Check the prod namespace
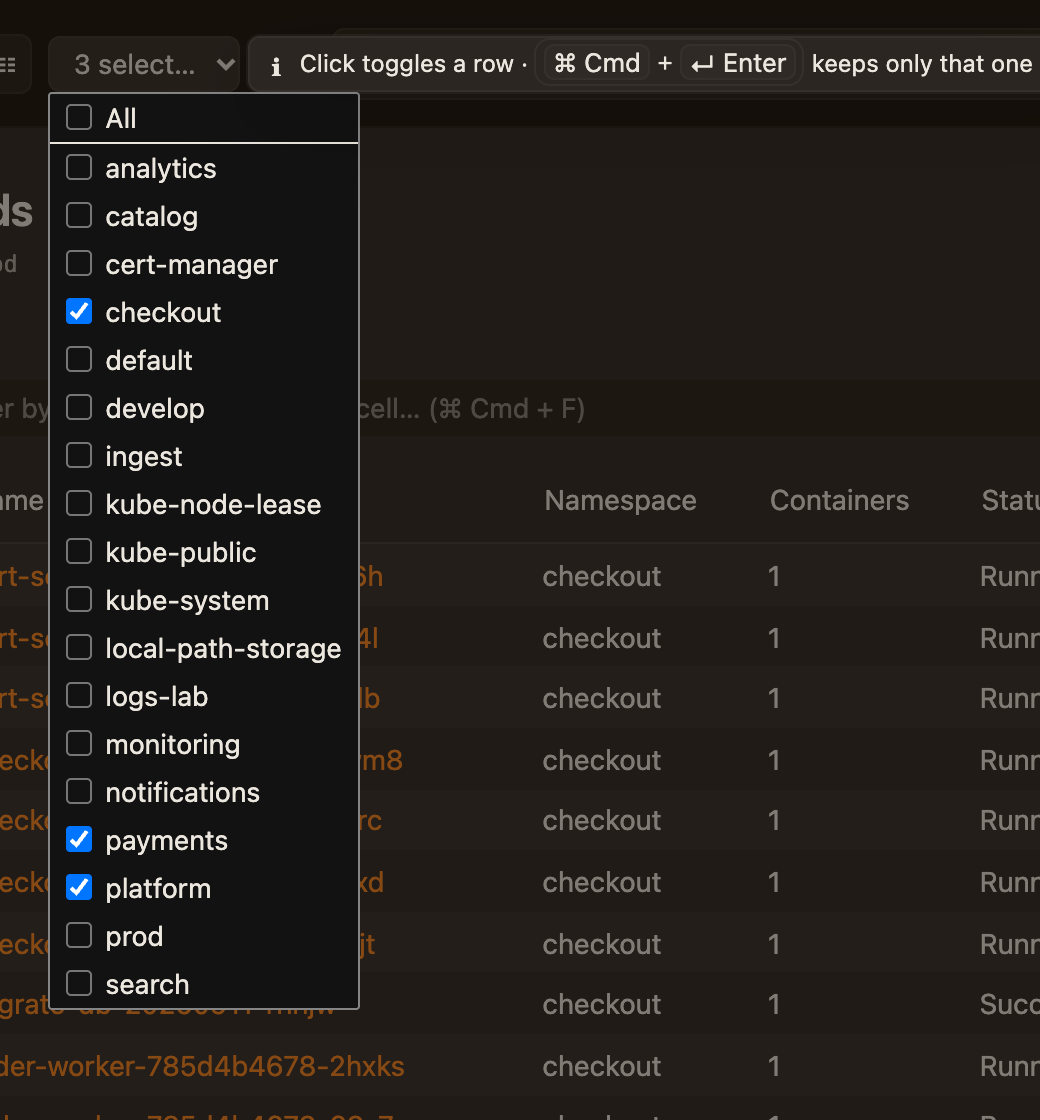The width and height of the screenshot is (1040, 1120). [79, 935]
